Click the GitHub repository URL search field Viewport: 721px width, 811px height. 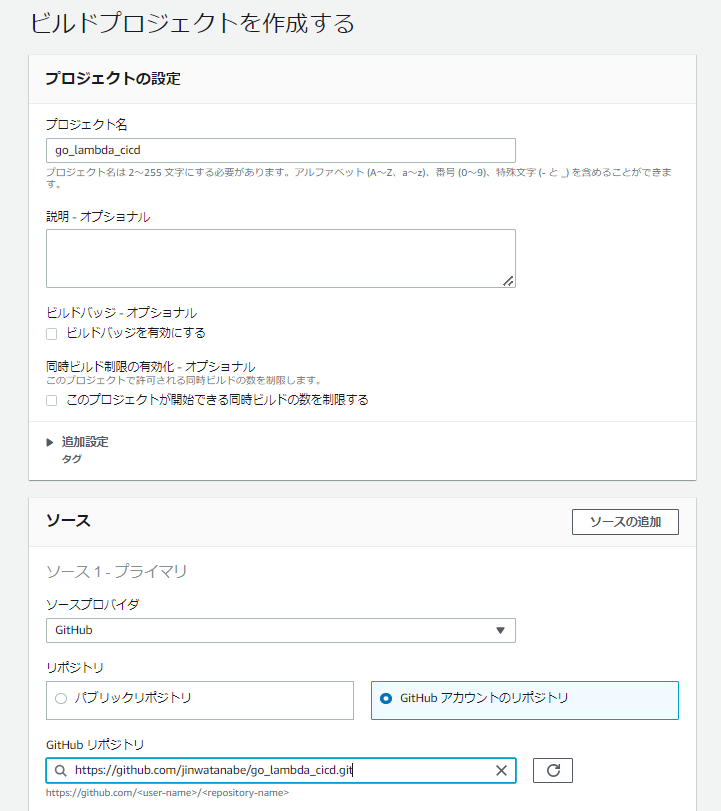(x=280, y=771)
